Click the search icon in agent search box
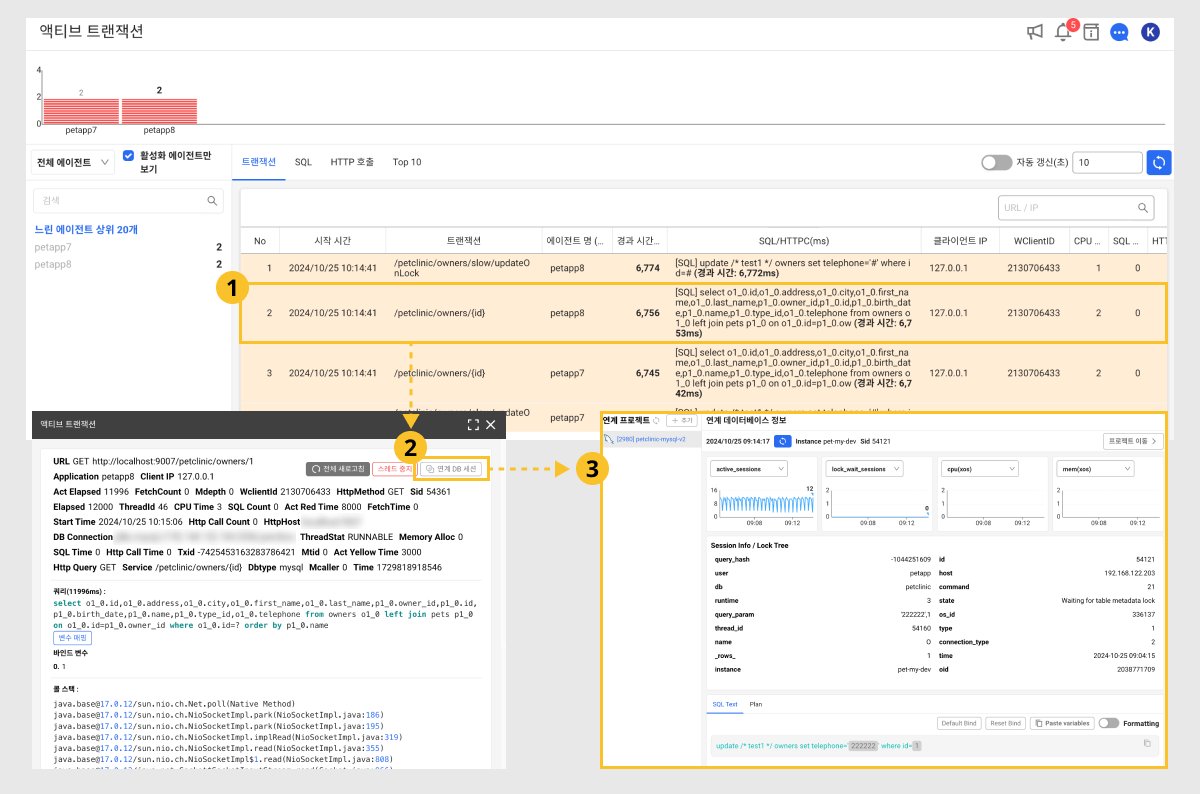The width and height of the screenshot is (1200, 794). click(x=213, y=201)
